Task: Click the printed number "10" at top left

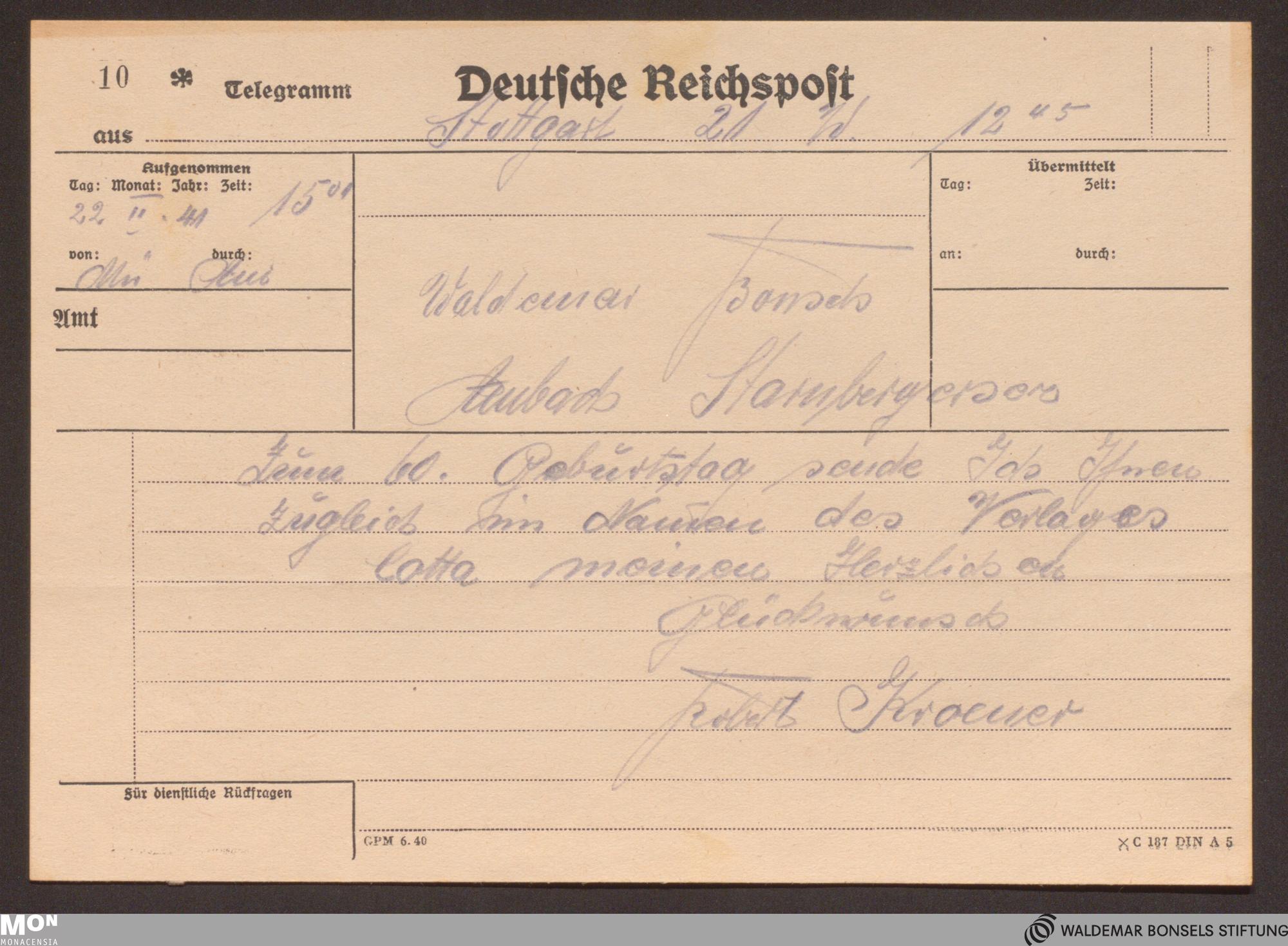Action: (x=115, y=77)
